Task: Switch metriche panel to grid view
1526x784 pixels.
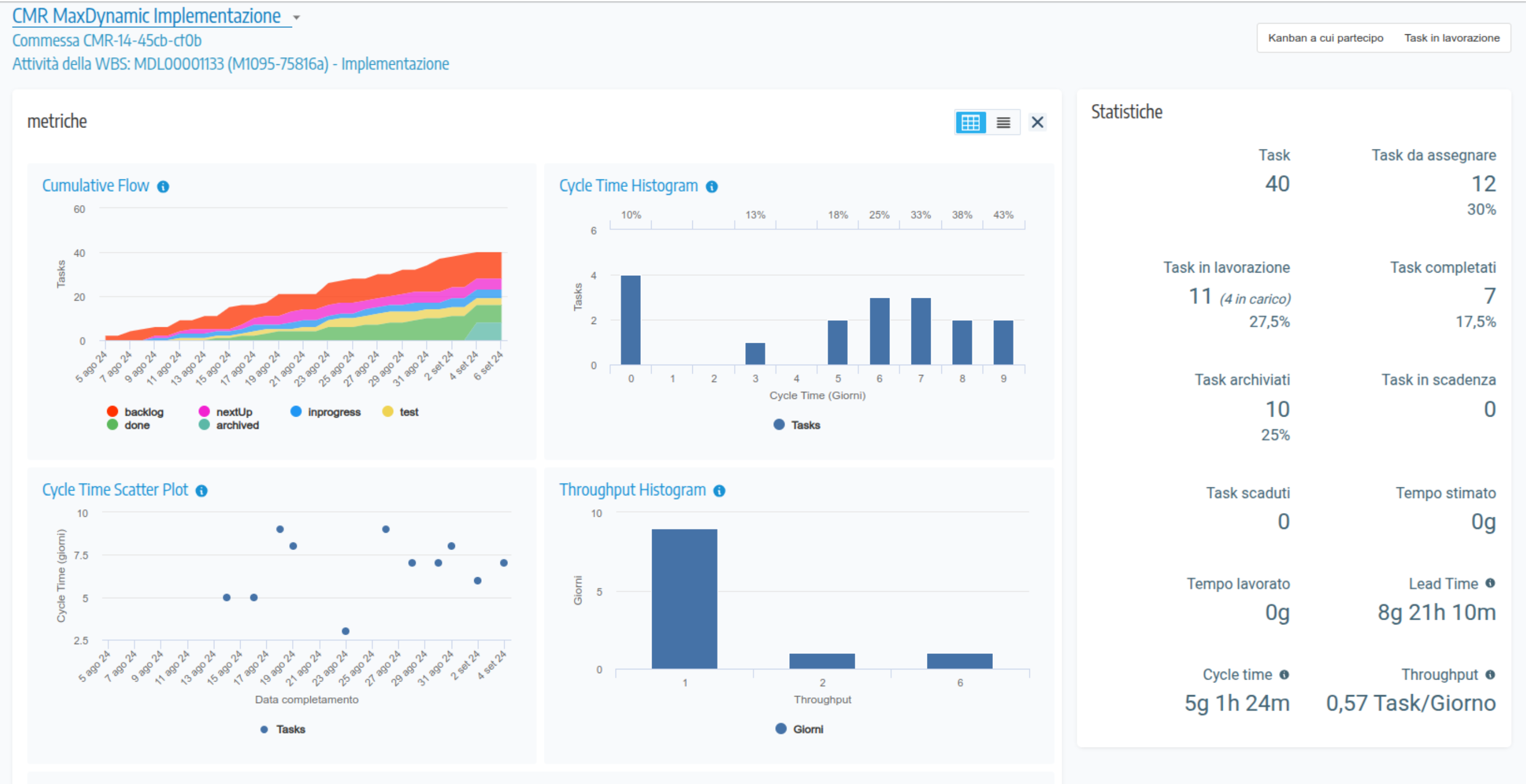Action: click(970, 123)
